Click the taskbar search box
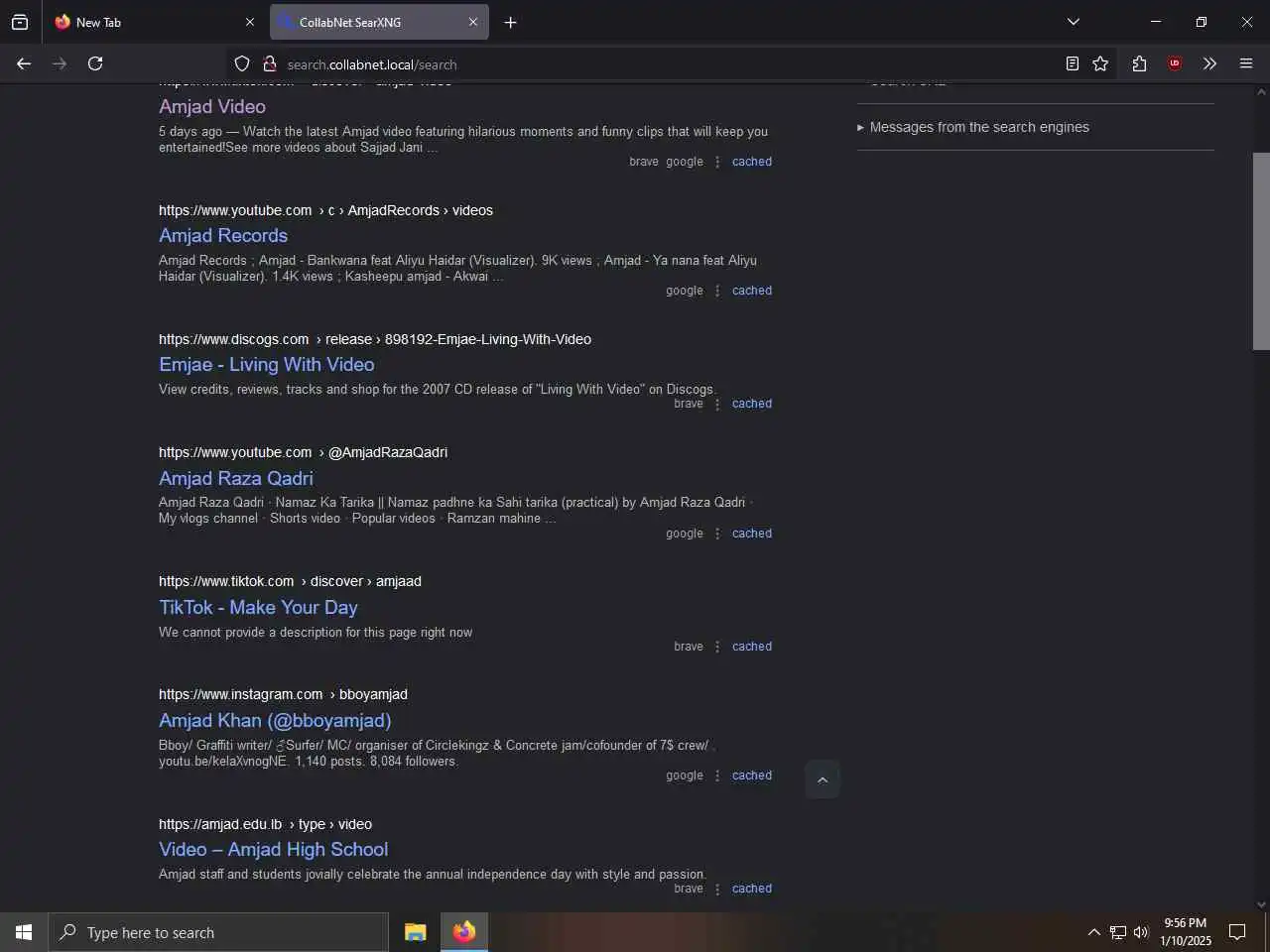Screen dimensions: 1270x952 click(x=218, y=932)
